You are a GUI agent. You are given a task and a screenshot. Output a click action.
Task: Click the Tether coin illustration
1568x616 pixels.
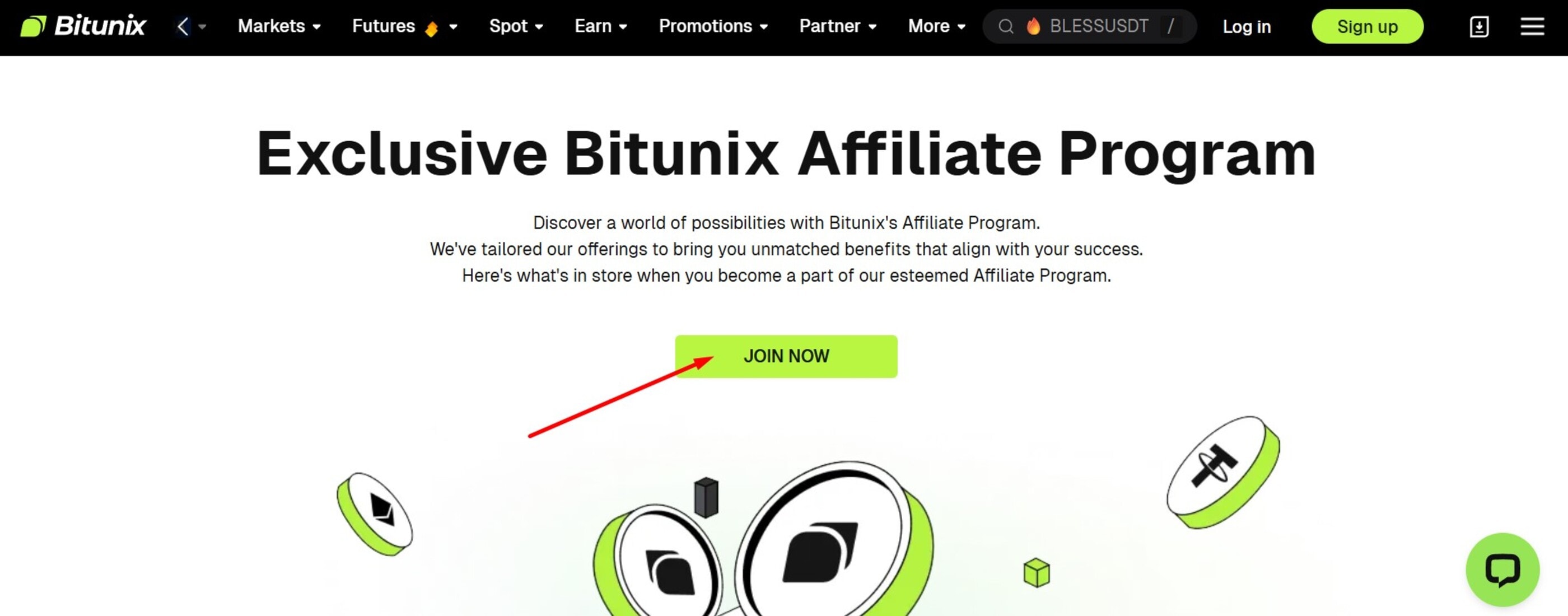click(x=1222, y=472)
